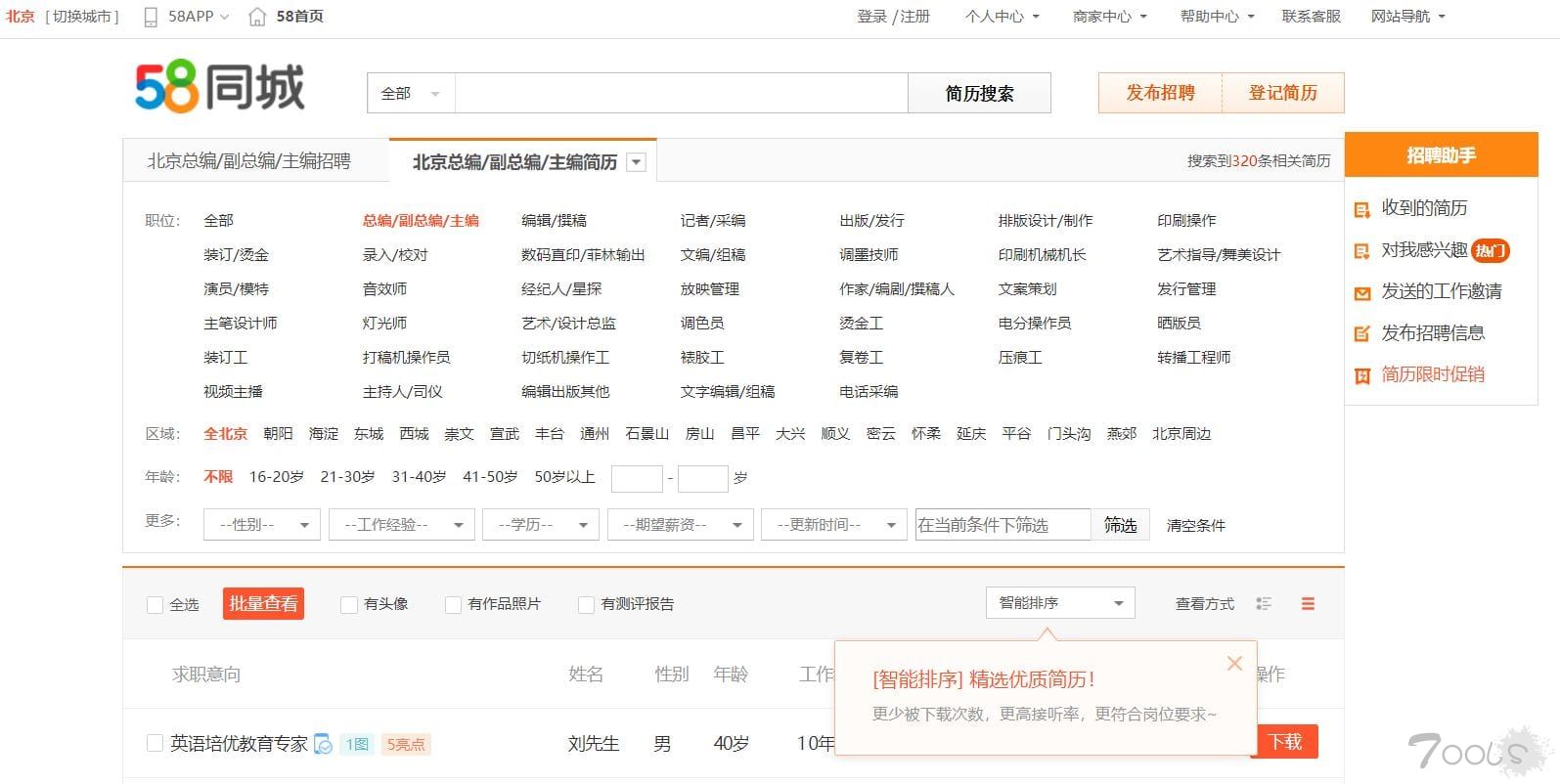Click the 收到的简历 icon in sidebar
1560x784 pixels.
(x=1361, y=209)
